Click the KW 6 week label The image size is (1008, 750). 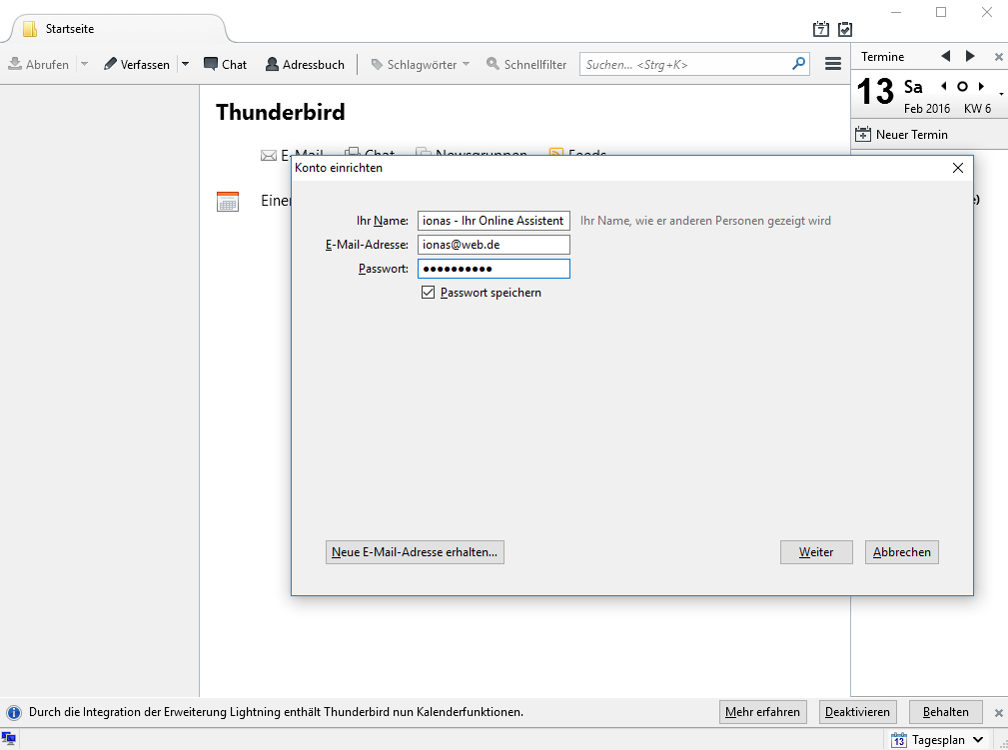click(x=977, y=109)
